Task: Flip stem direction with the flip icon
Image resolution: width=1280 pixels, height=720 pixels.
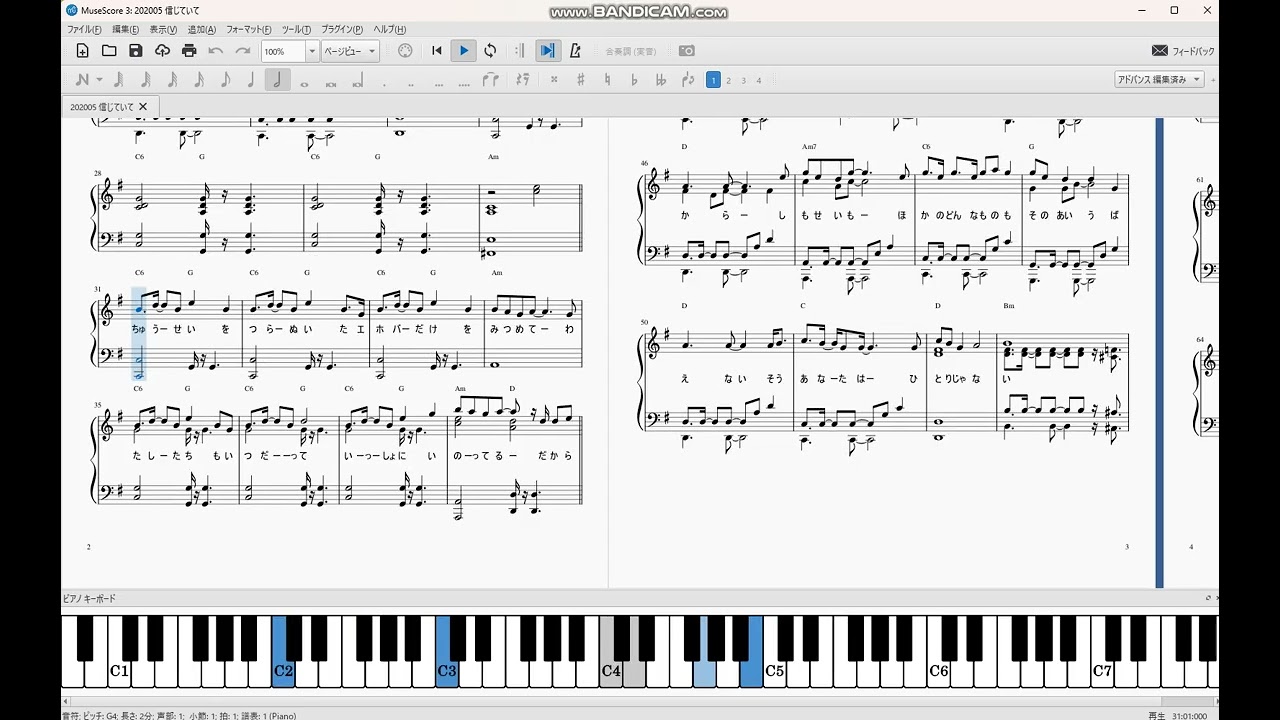Action: (x=688, y=80)
